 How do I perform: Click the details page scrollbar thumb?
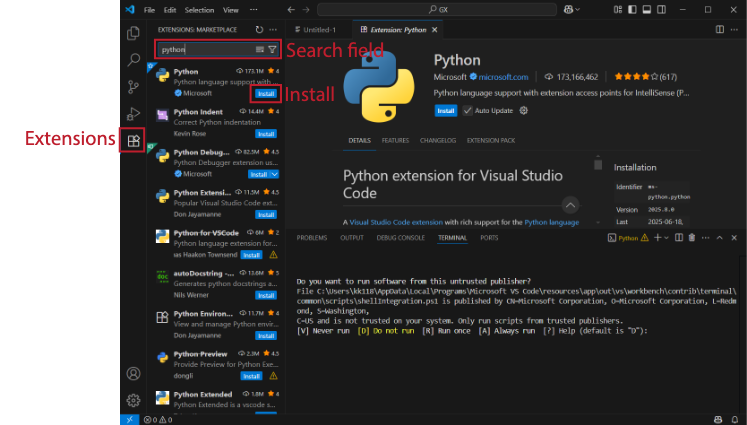[x=598, y=165]
